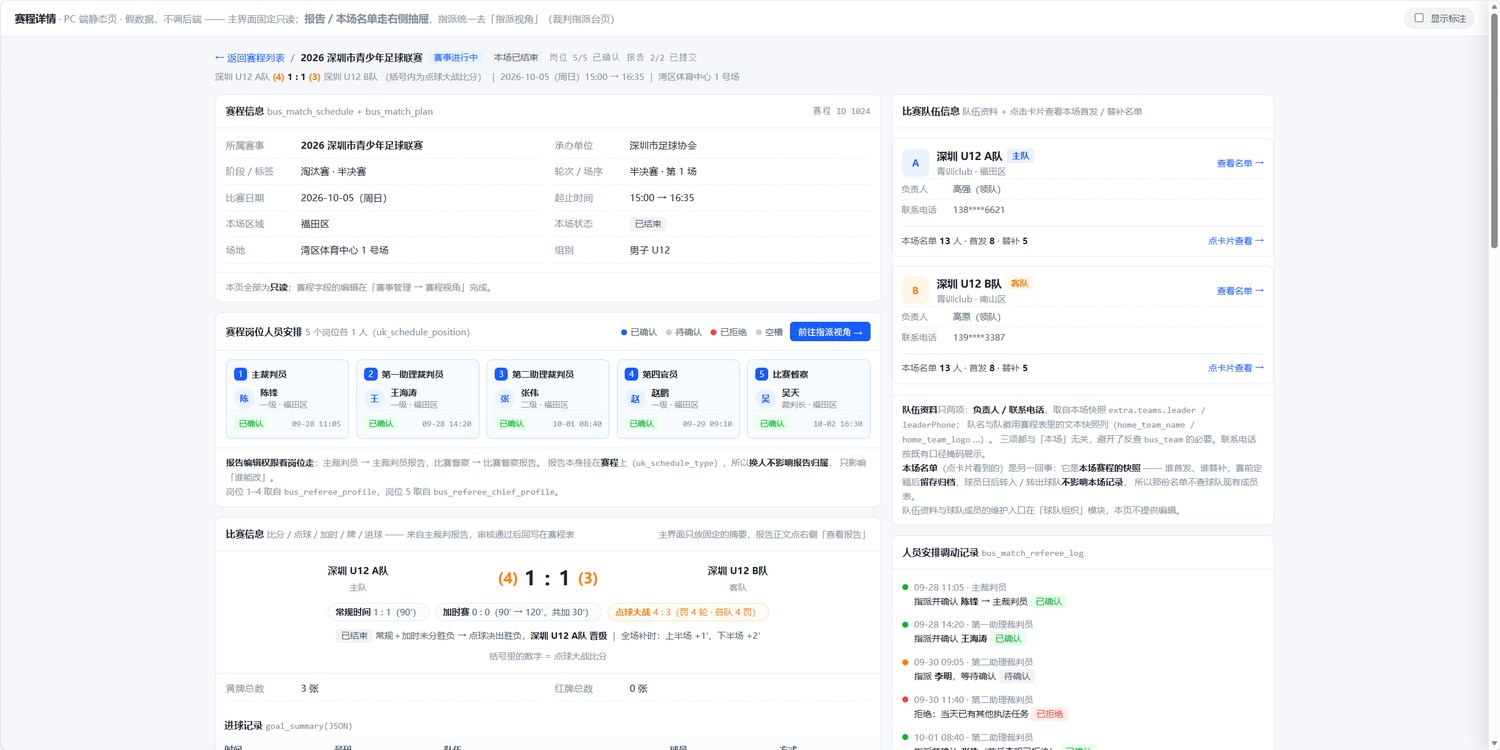Open 查看名单 for 深圳 U12 B队
Screen dimensions: 1500x750
[x=1240, y=291]
